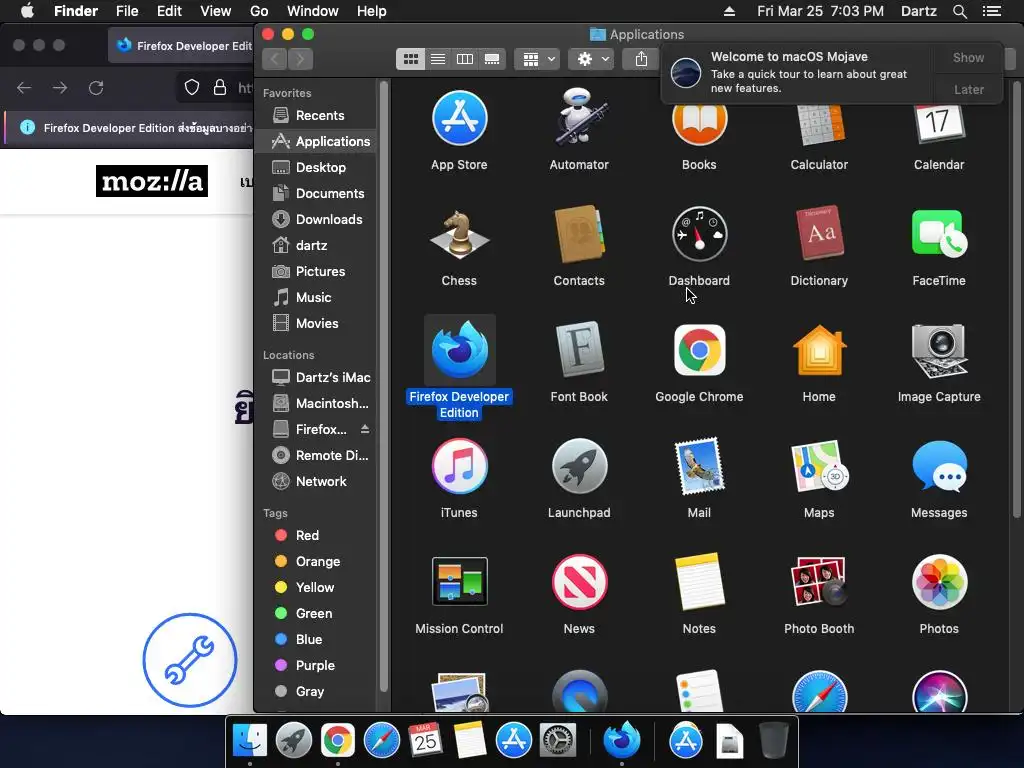Screen dimensions: 1024x768
Task: Select the Launchpad application in Finder window
Action: click(579, 466)
